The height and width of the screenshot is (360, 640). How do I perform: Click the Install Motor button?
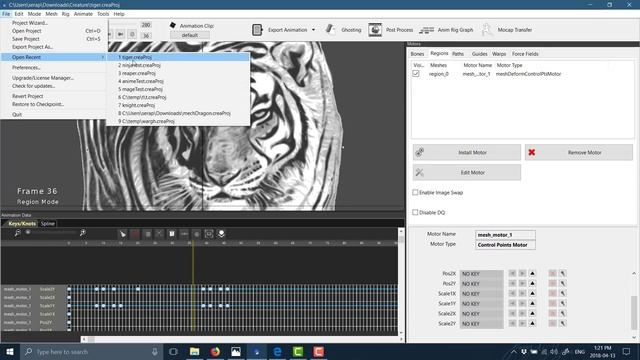click(467, 152)
